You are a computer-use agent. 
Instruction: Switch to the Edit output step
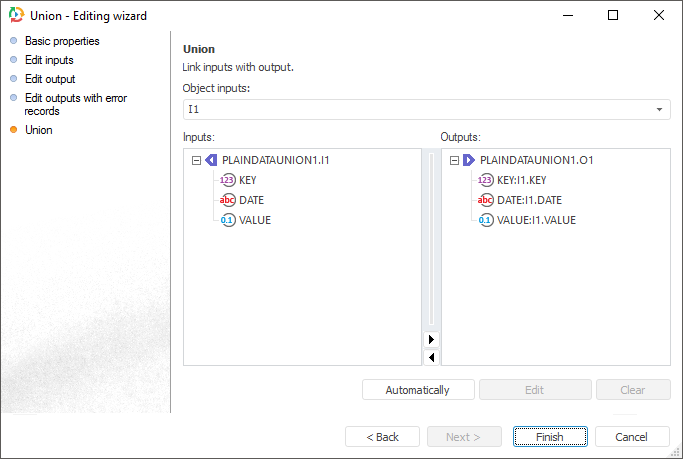(x=50, y=79)
